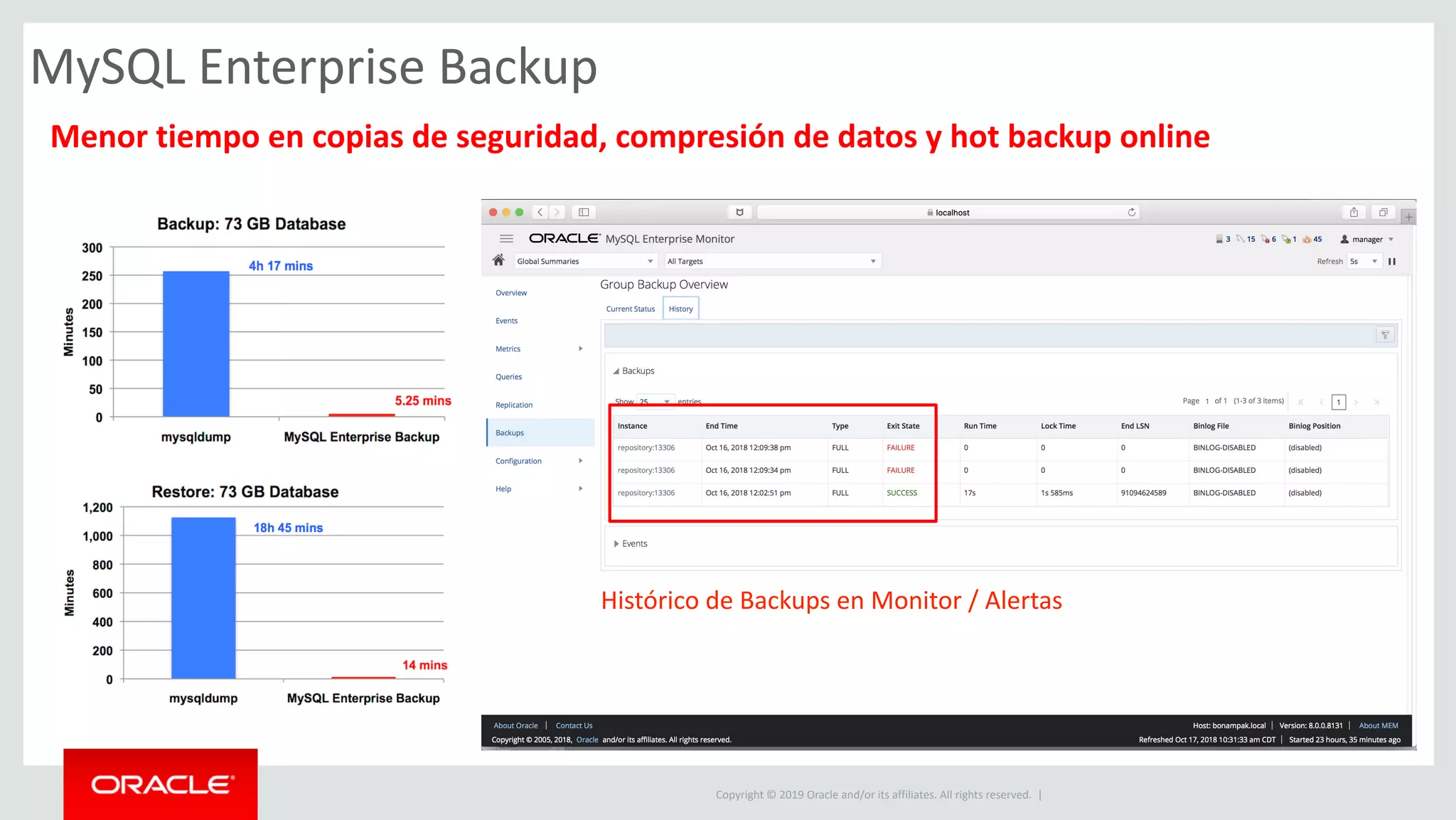
Task: Click the instances error icon showing 6
Action: (1268, 239)
